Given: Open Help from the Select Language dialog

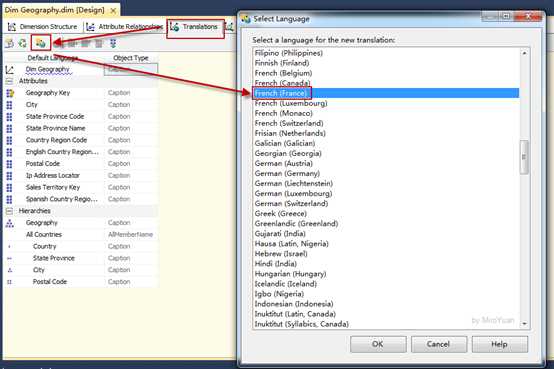Looking at the screenshot, I should [500, 344].
